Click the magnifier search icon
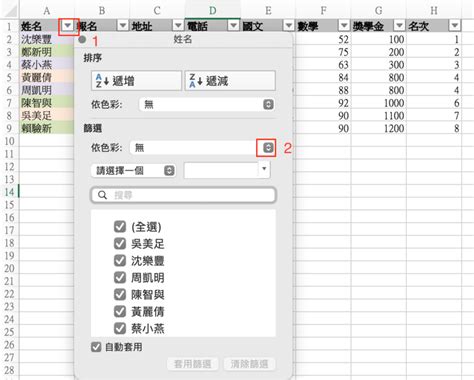This screenshot has height=380, width=474. [x=103, y=195]
